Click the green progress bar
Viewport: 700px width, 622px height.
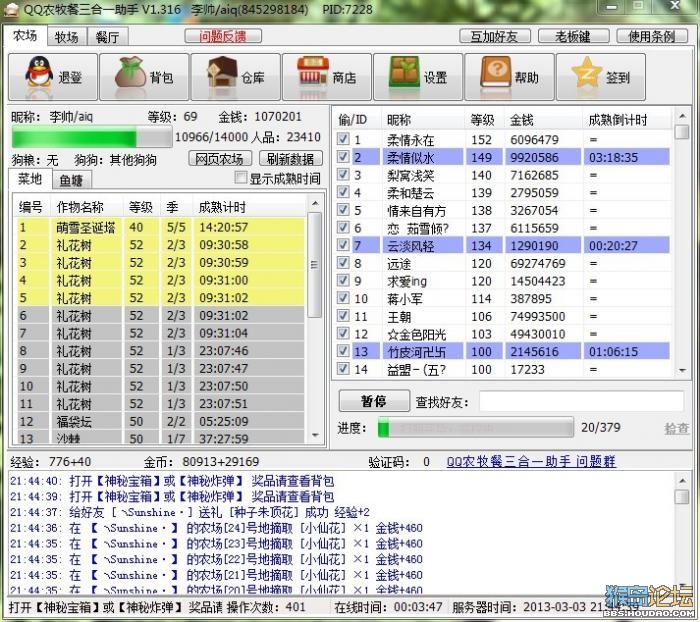pos(475,428)
